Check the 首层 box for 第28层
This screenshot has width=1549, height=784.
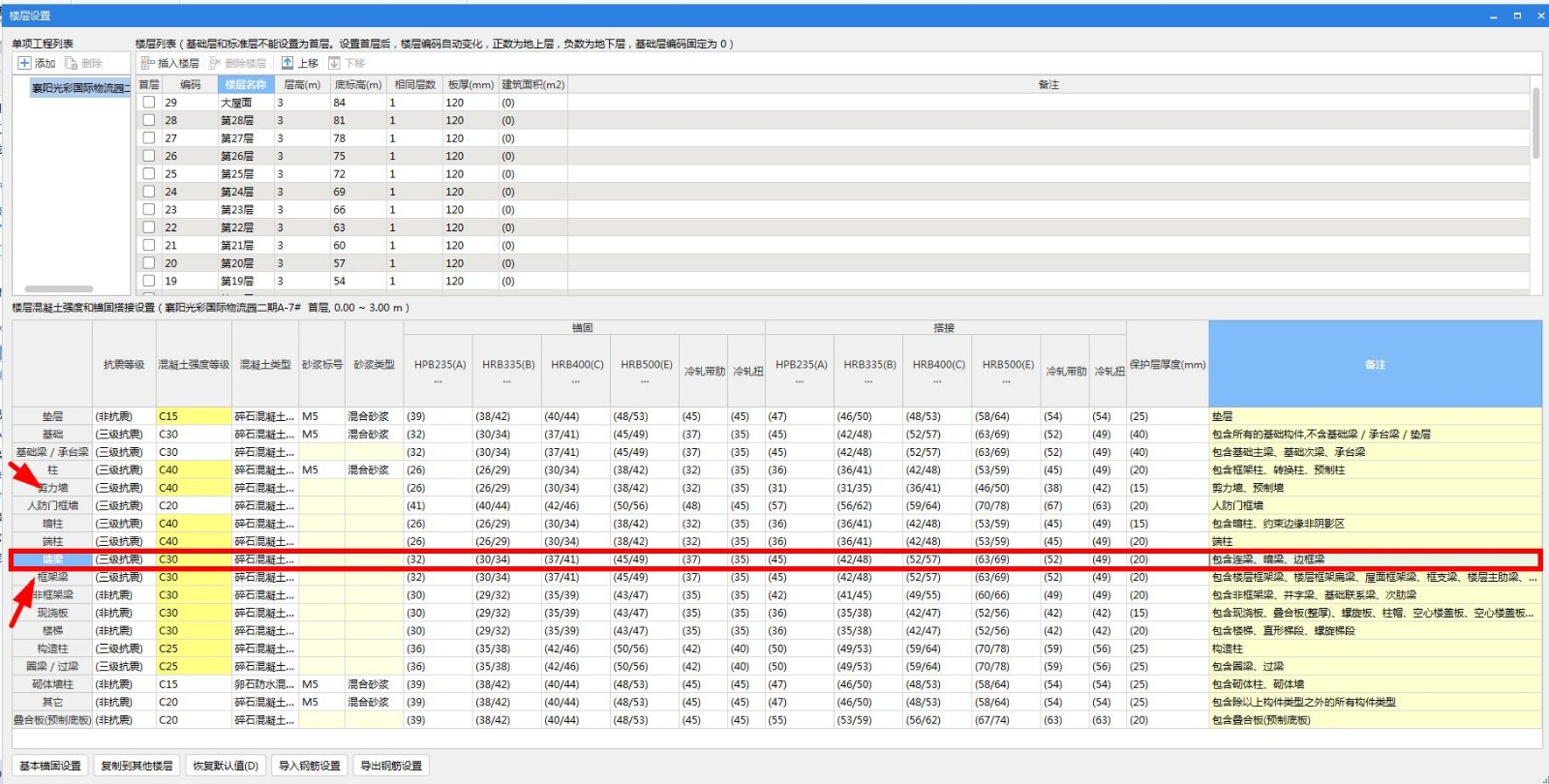149,120
